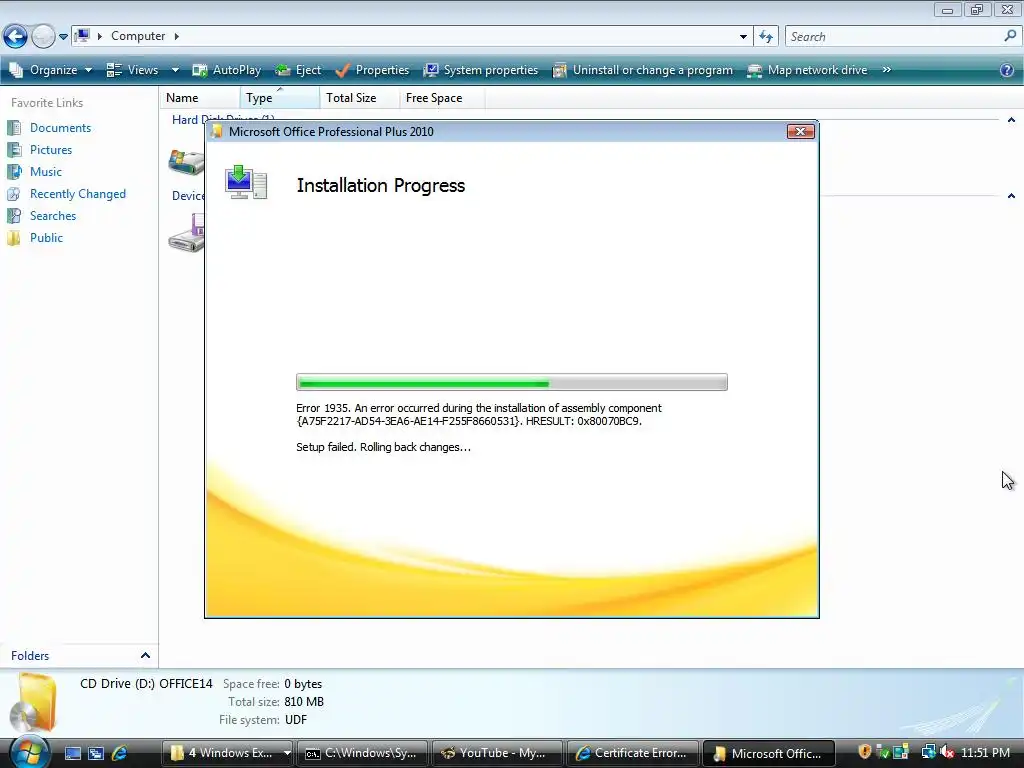Click the Documents folder icon
This screenshot has height=768, width=1024.
[x=14, y=128]
